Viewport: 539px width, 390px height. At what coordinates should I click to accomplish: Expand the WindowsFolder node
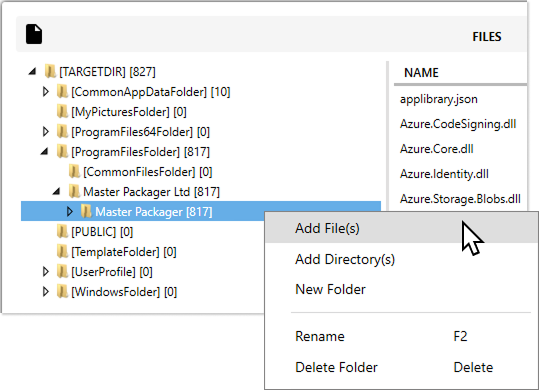pos(45,291)
